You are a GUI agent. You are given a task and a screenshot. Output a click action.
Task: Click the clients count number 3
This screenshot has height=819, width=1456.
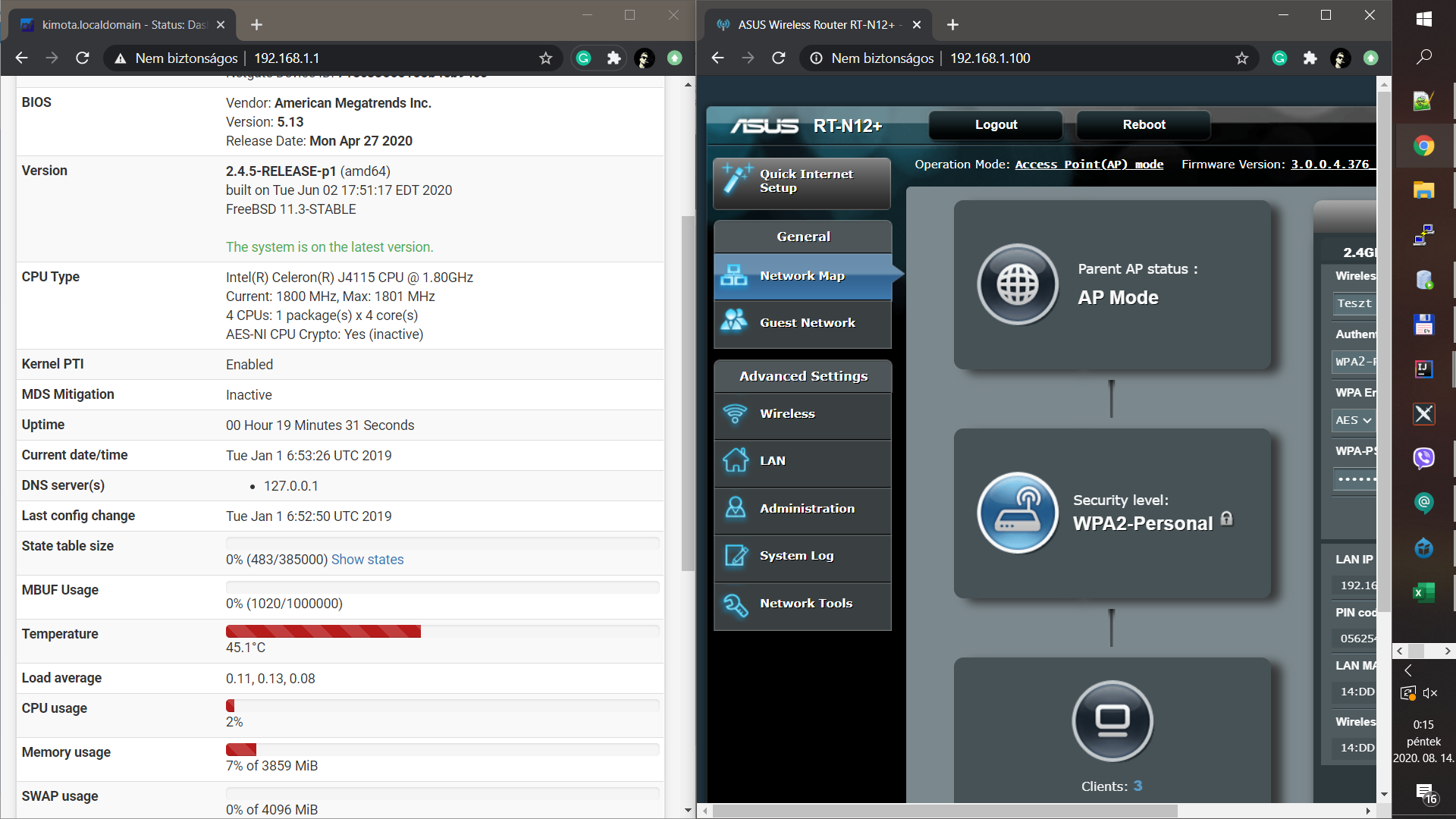point(1137,786)
